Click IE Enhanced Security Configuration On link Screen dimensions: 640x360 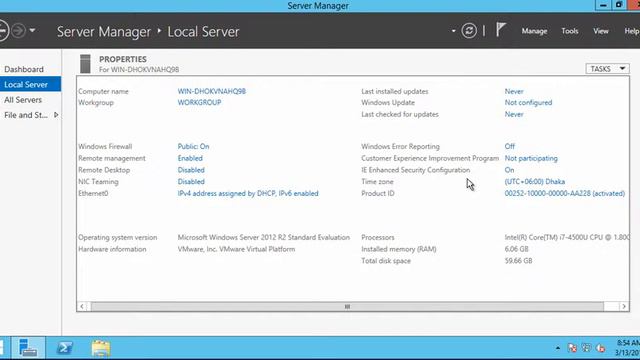pyautogui.click(x=509, y=170)
